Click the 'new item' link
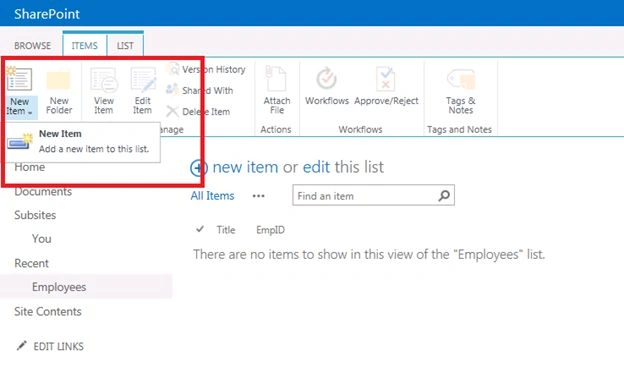The width and height of the screenshot is (624, 384). coord(245,167)
